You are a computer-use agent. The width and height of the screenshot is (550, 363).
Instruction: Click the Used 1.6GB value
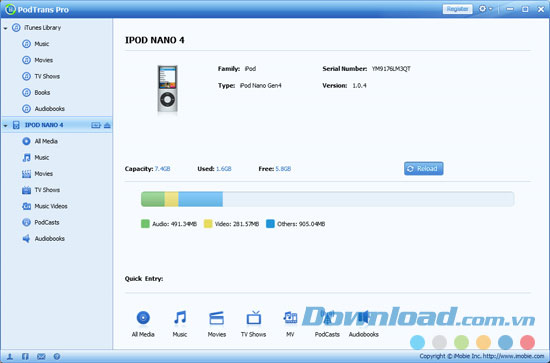[224, 169]
